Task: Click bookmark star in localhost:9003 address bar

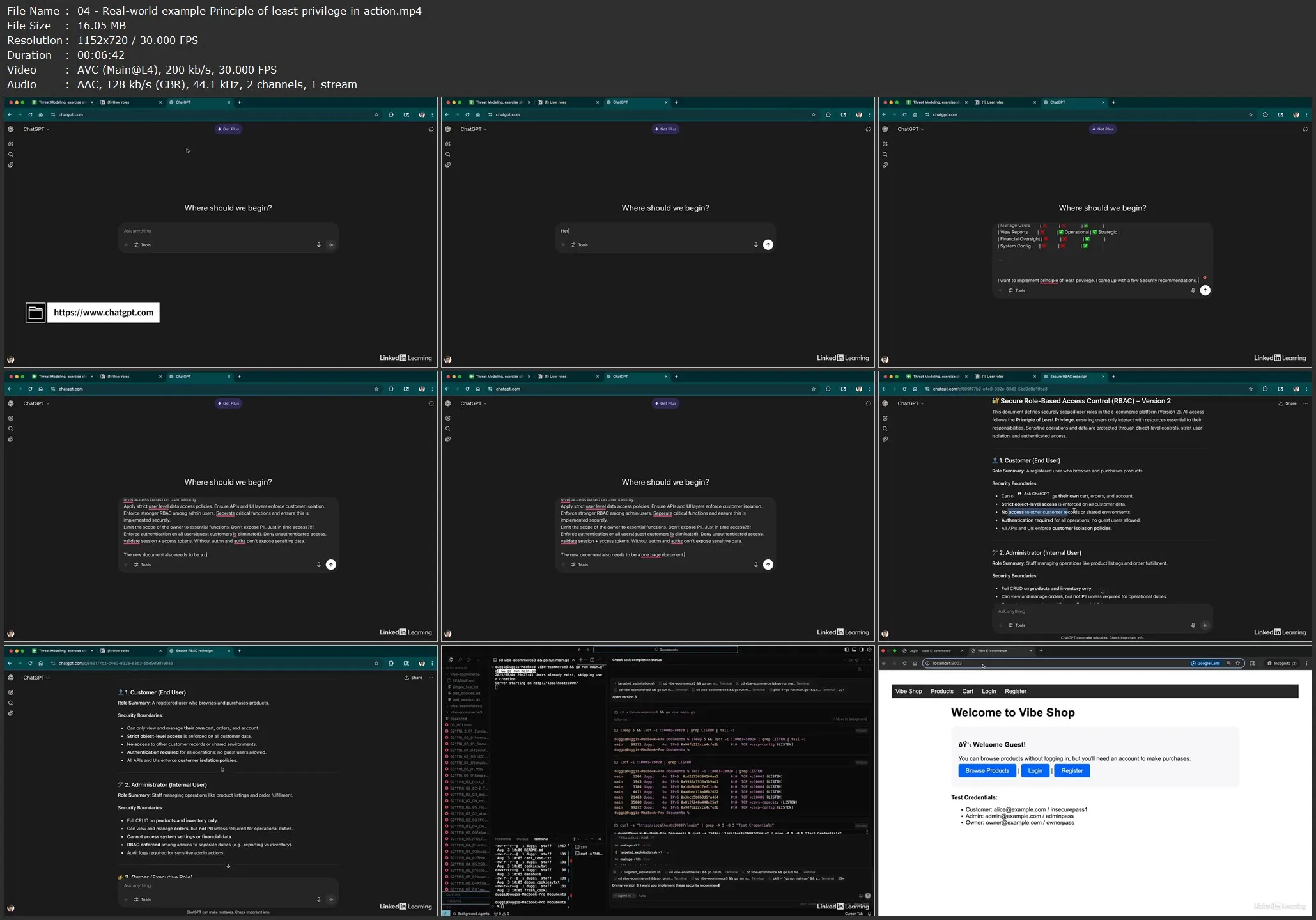Action: pos(1238,663)
